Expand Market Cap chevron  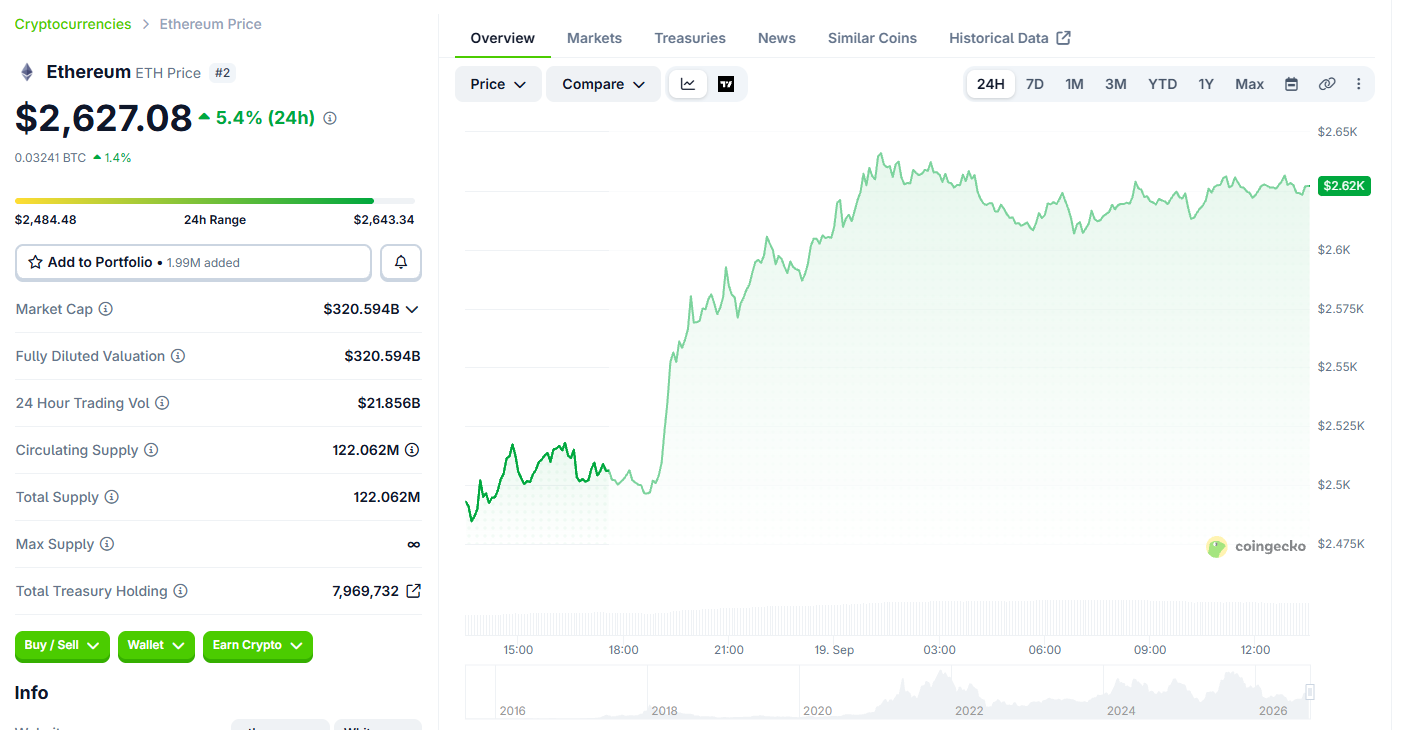(x=411, y=309)
